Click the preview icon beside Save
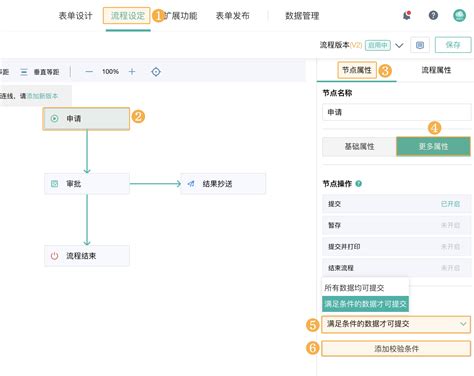The width and height of the screenshot is (474, 376). (420, 45)
